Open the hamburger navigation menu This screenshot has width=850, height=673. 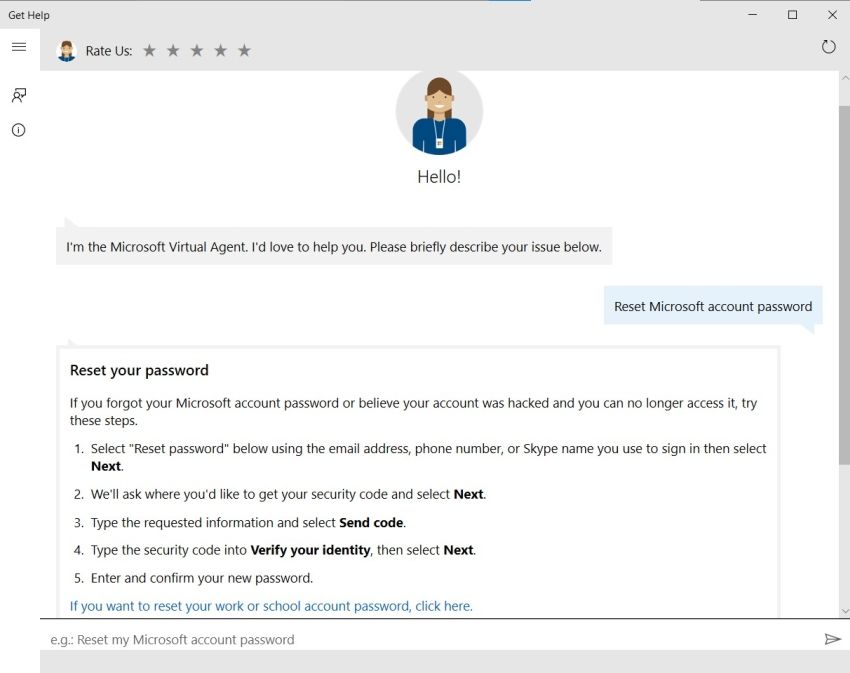tap(19, 47)
